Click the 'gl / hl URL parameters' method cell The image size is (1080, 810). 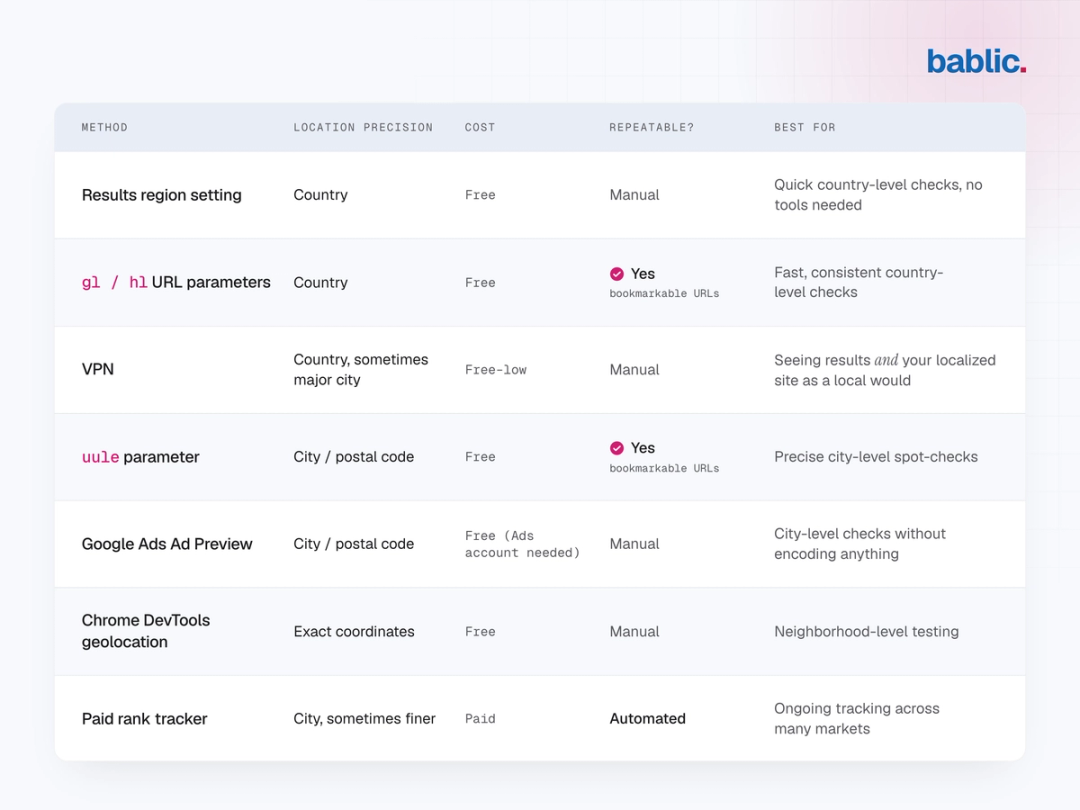pos(176,282)
